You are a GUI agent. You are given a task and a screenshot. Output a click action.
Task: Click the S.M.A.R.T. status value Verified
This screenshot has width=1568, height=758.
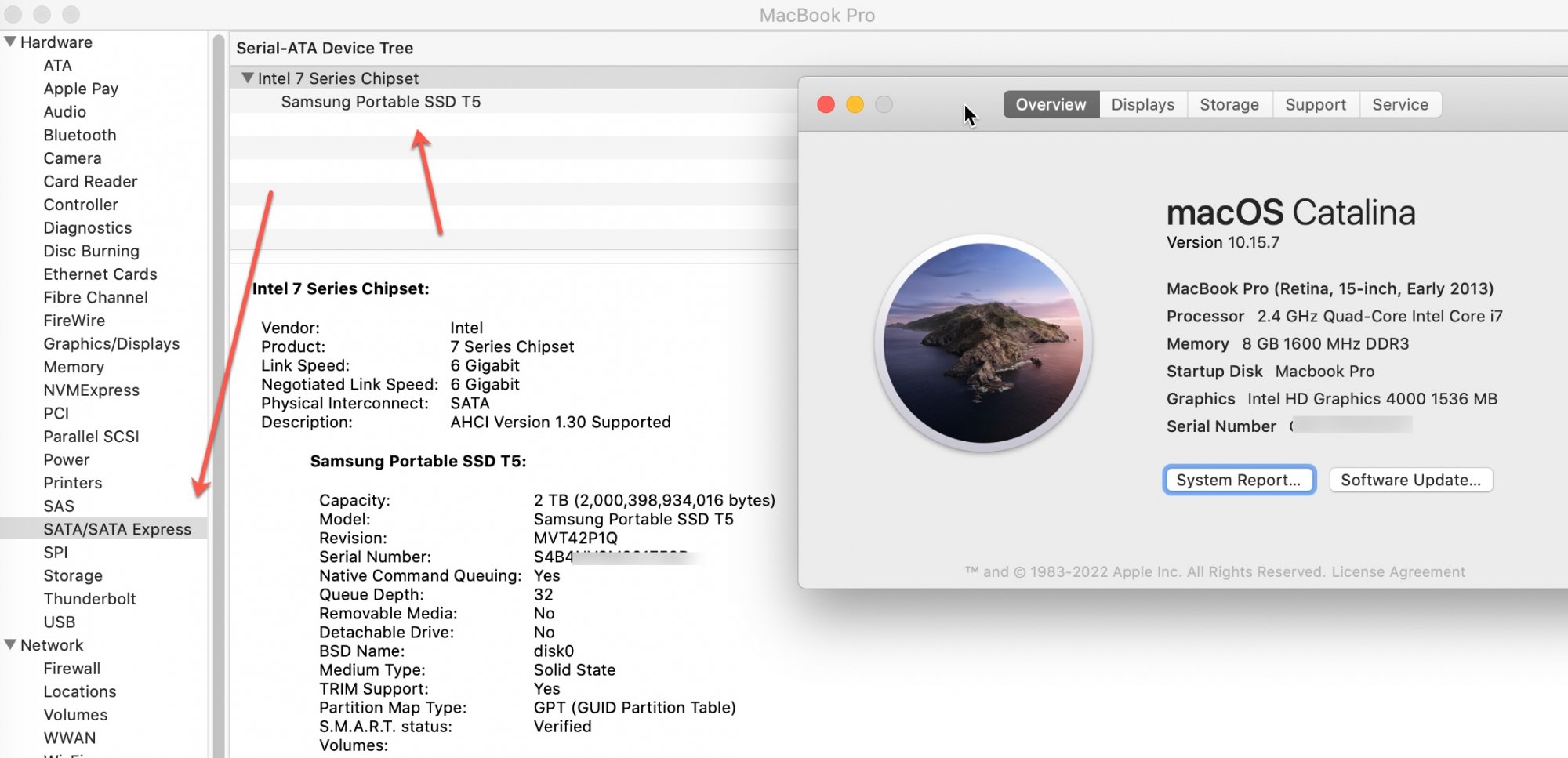click(x=563, y=726)
